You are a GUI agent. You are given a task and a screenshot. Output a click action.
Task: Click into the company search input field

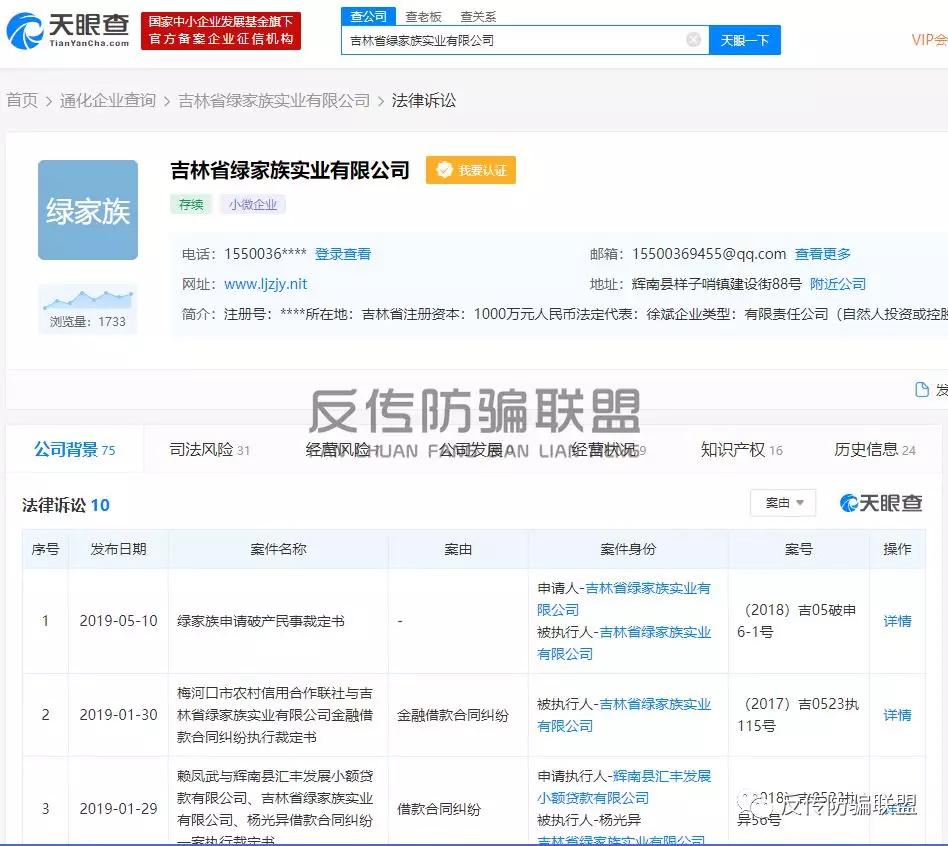510,40
